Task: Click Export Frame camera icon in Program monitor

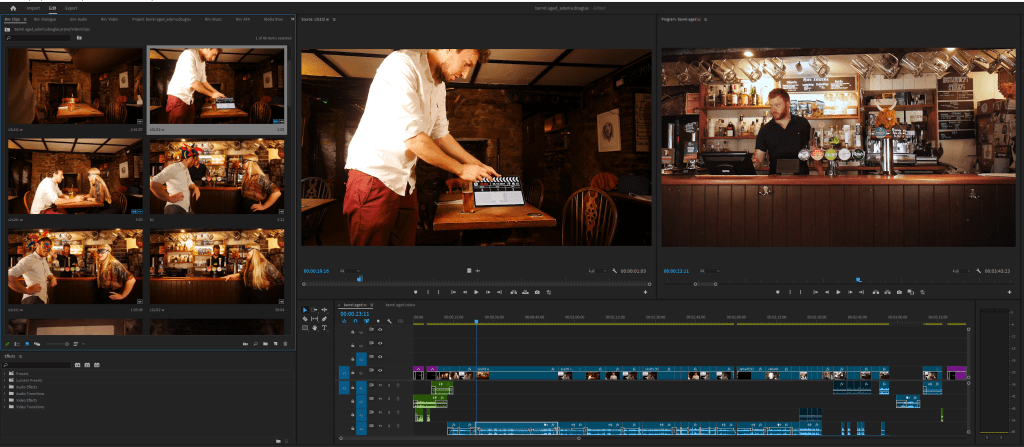Action: tap(899, 292)
